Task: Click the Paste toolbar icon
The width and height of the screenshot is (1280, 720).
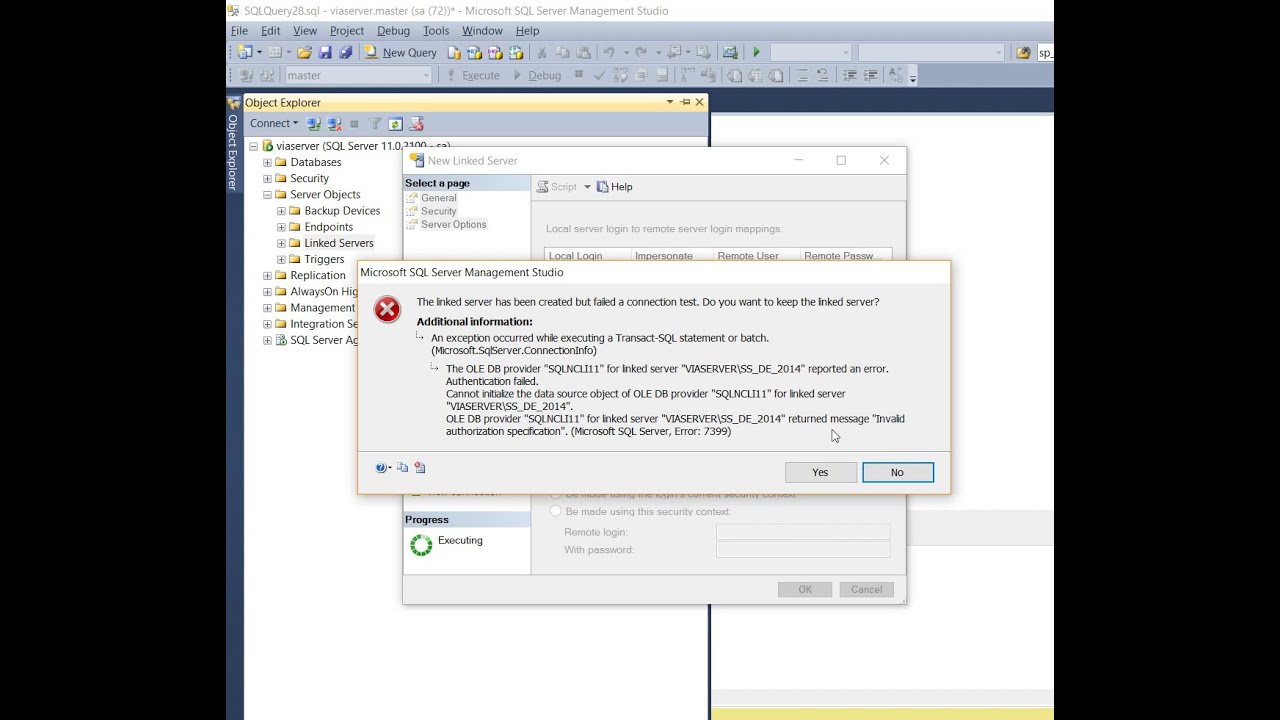Action: coord(583,52)
